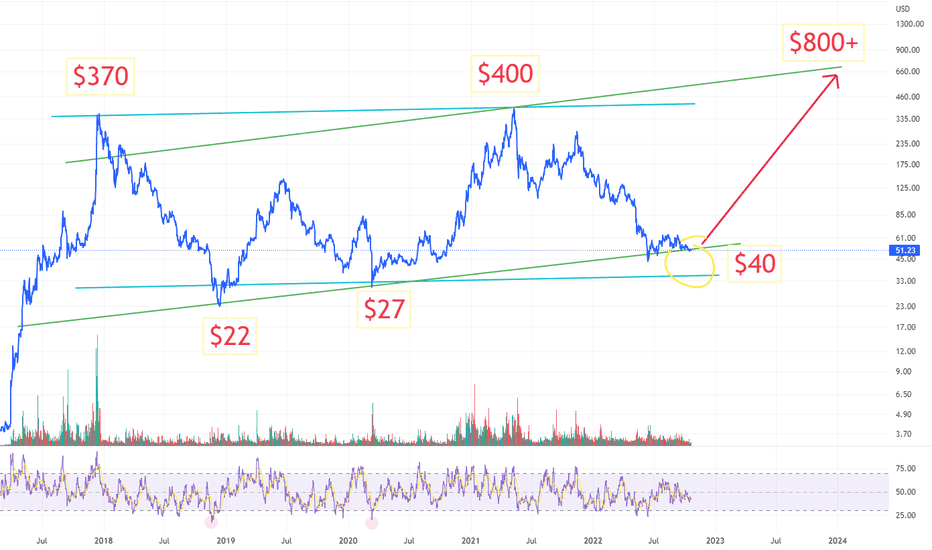Click the 9.00 price axis label

point(904,372)
